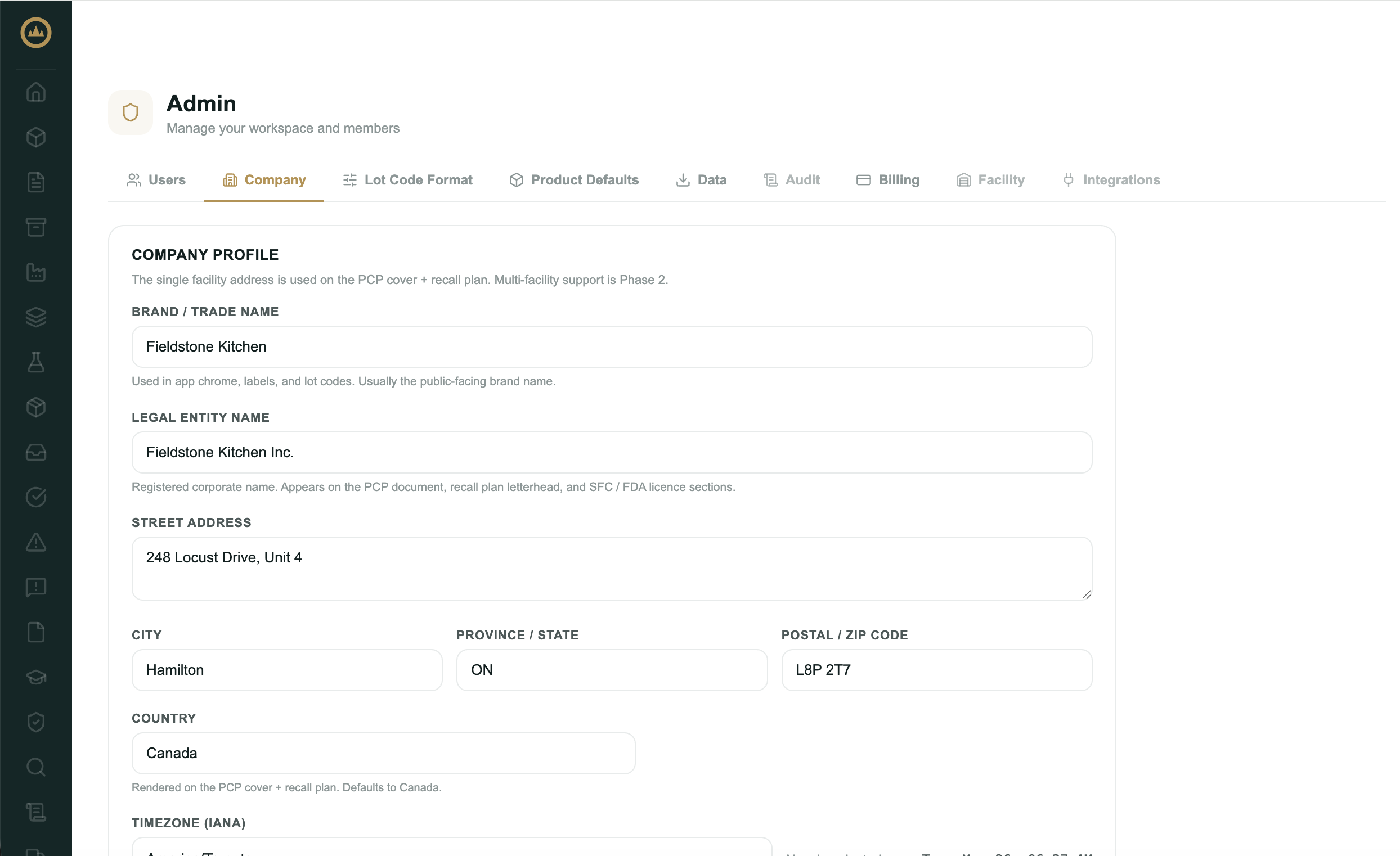Open the circle checkmark icon in sidebar

coord(36,497)
